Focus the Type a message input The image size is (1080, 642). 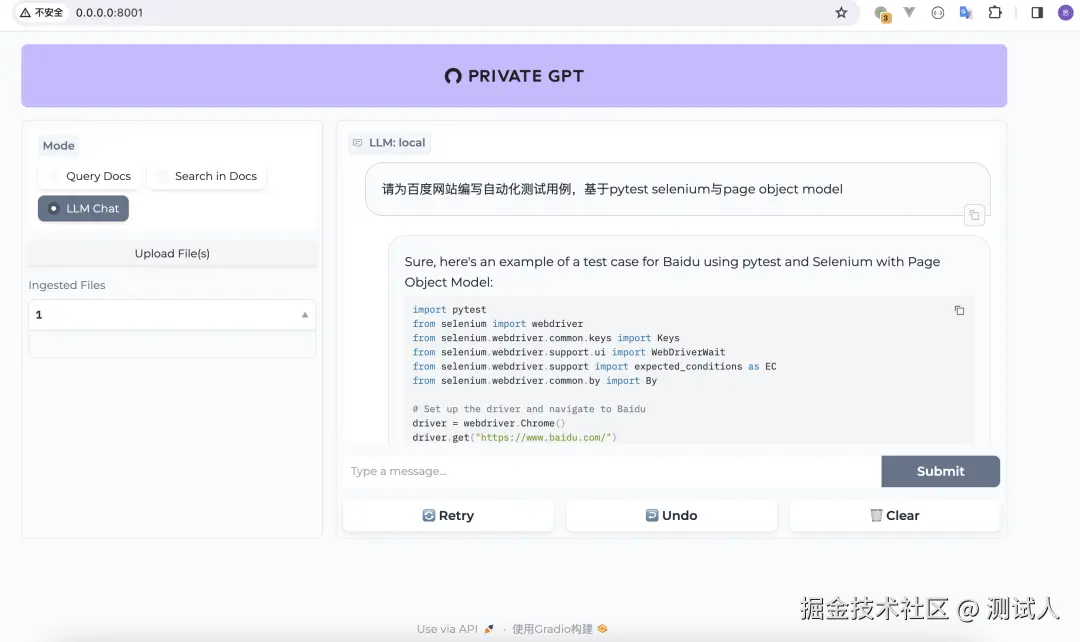(612, 471)
